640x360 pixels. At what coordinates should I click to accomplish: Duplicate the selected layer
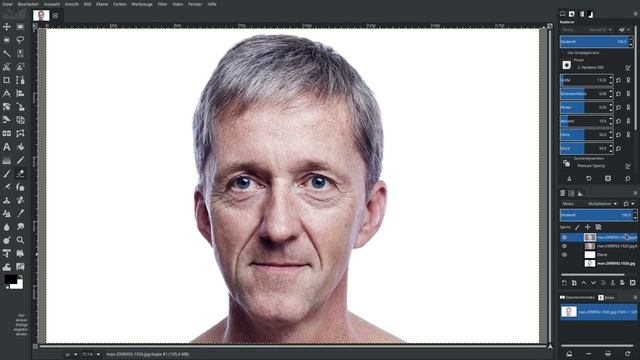pos(603,283)
